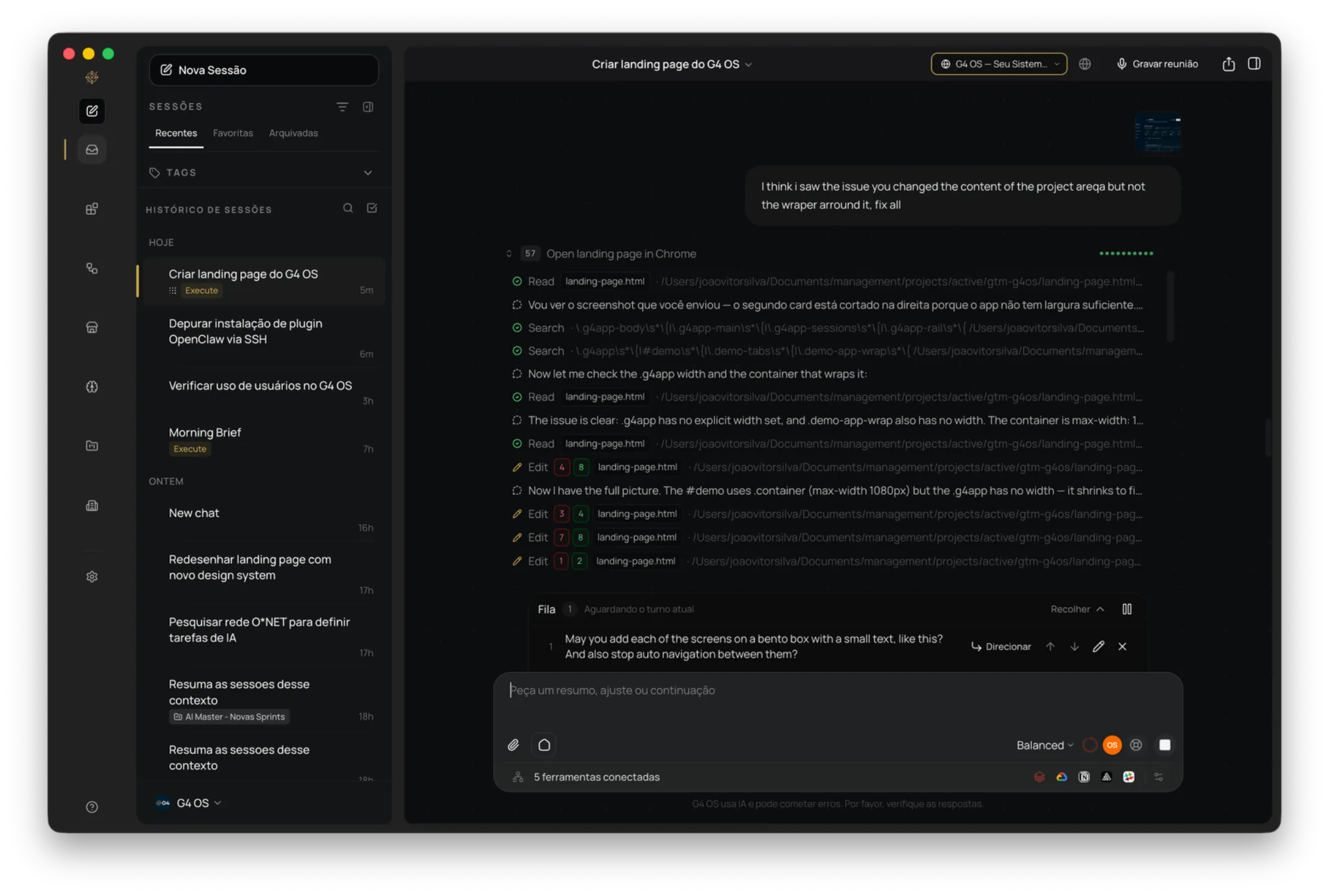
Task: Click the chat scrollbar
Action: pyautogui.click(x=1267, y=438)
